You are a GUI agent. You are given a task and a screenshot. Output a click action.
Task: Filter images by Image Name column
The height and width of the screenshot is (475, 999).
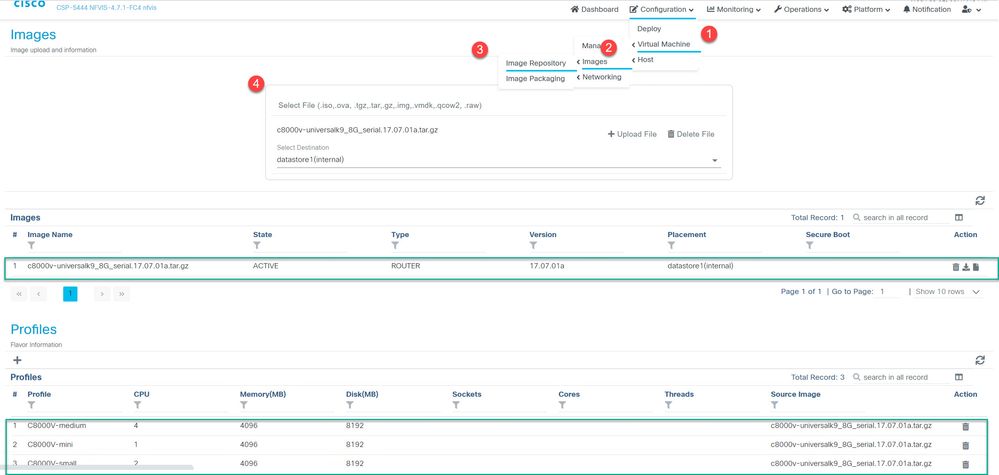pos(31,245)
